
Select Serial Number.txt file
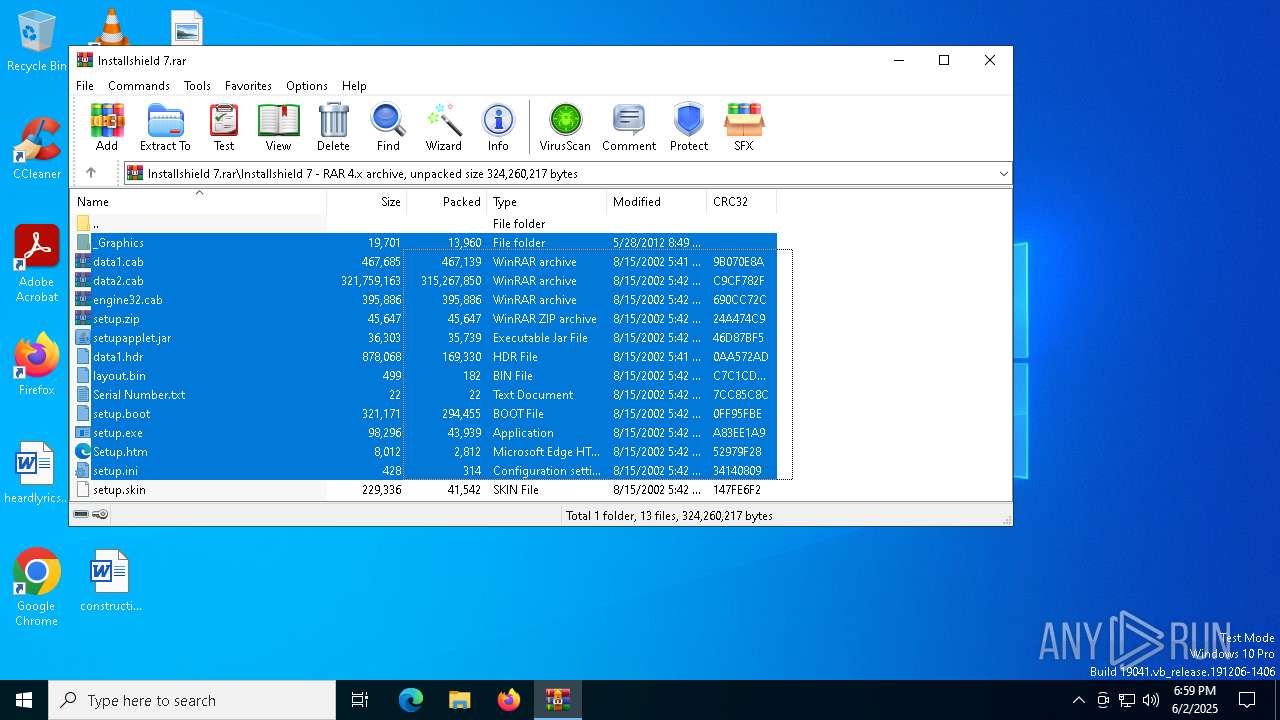424,394
